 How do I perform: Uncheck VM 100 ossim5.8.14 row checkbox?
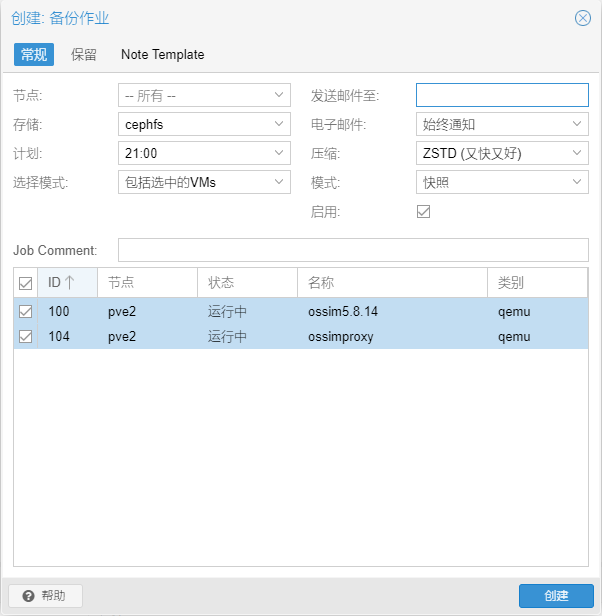pyautogui.click(x=26, y=312)
